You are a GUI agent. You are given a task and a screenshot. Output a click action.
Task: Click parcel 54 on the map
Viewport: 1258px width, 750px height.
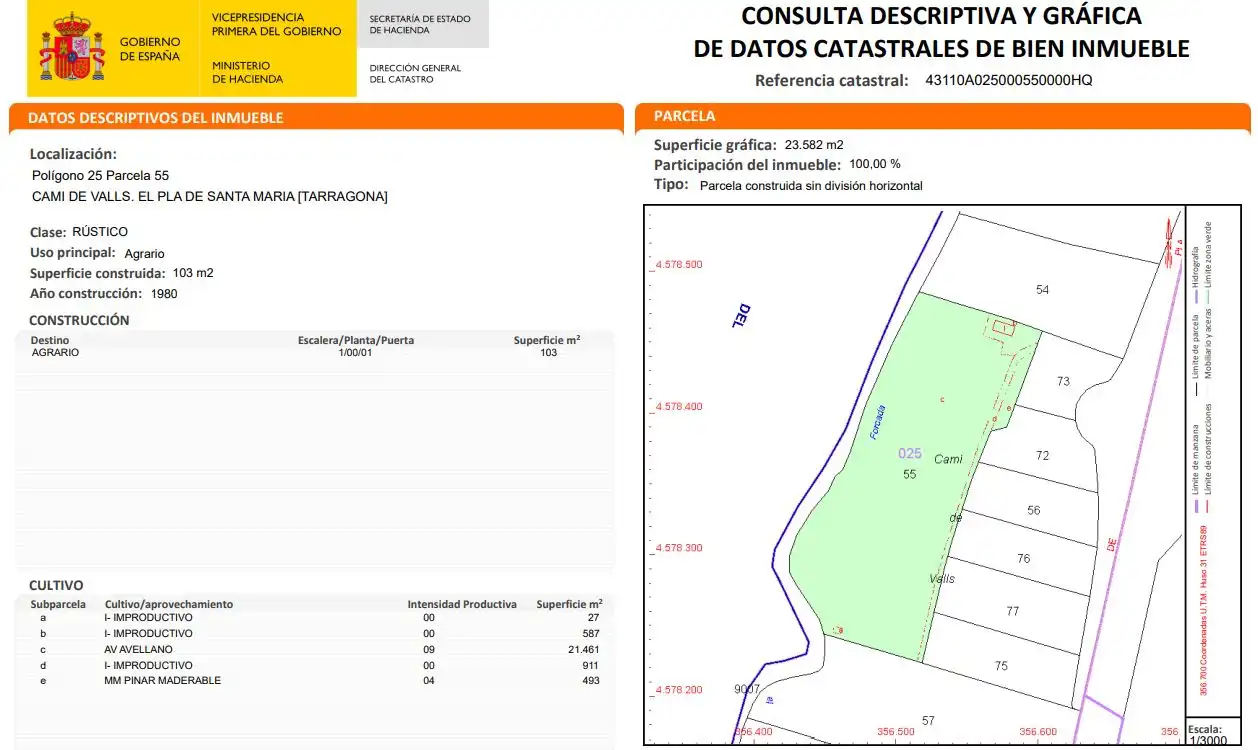click(1043, 290)
